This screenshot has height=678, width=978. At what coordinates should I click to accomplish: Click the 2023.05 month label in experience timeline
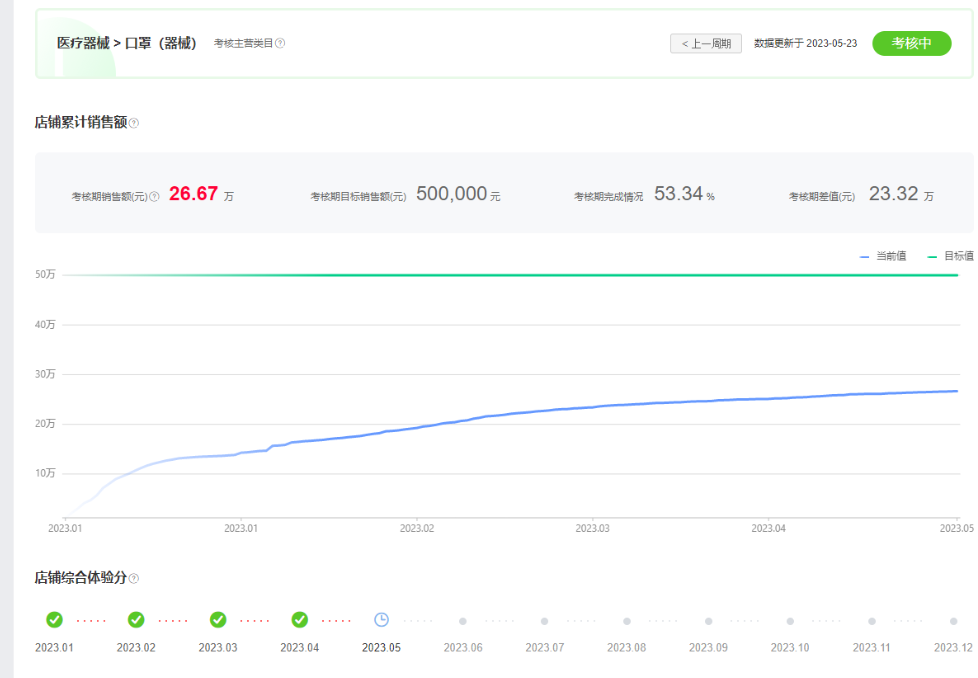click(381, 647)
